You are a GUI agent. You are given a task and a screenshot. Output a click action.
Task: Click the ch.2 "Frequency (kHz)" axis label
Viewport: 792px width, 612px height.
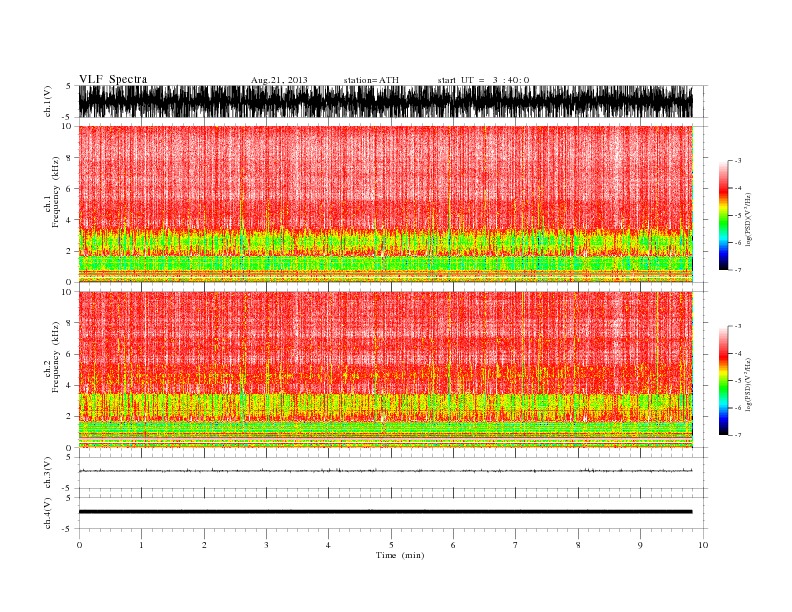(x=56, y=356)
